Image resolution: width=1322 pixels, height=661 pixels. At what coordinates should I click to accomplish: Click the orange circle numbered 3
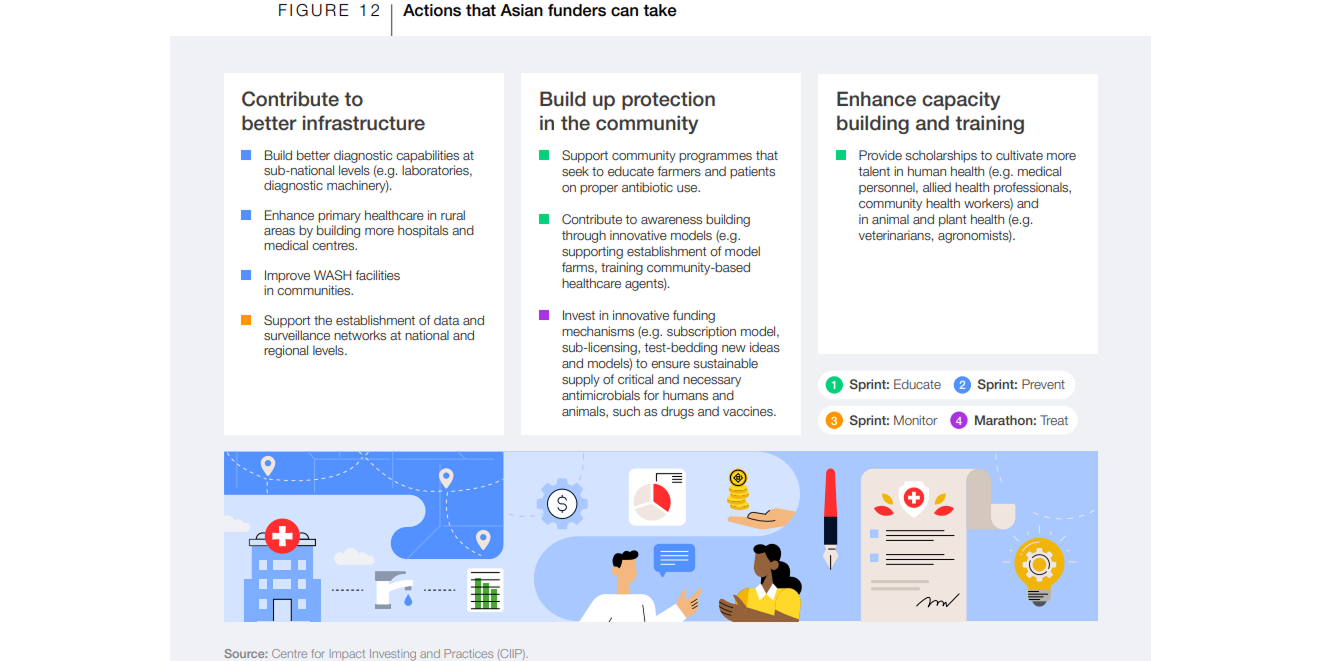(834, 421)
